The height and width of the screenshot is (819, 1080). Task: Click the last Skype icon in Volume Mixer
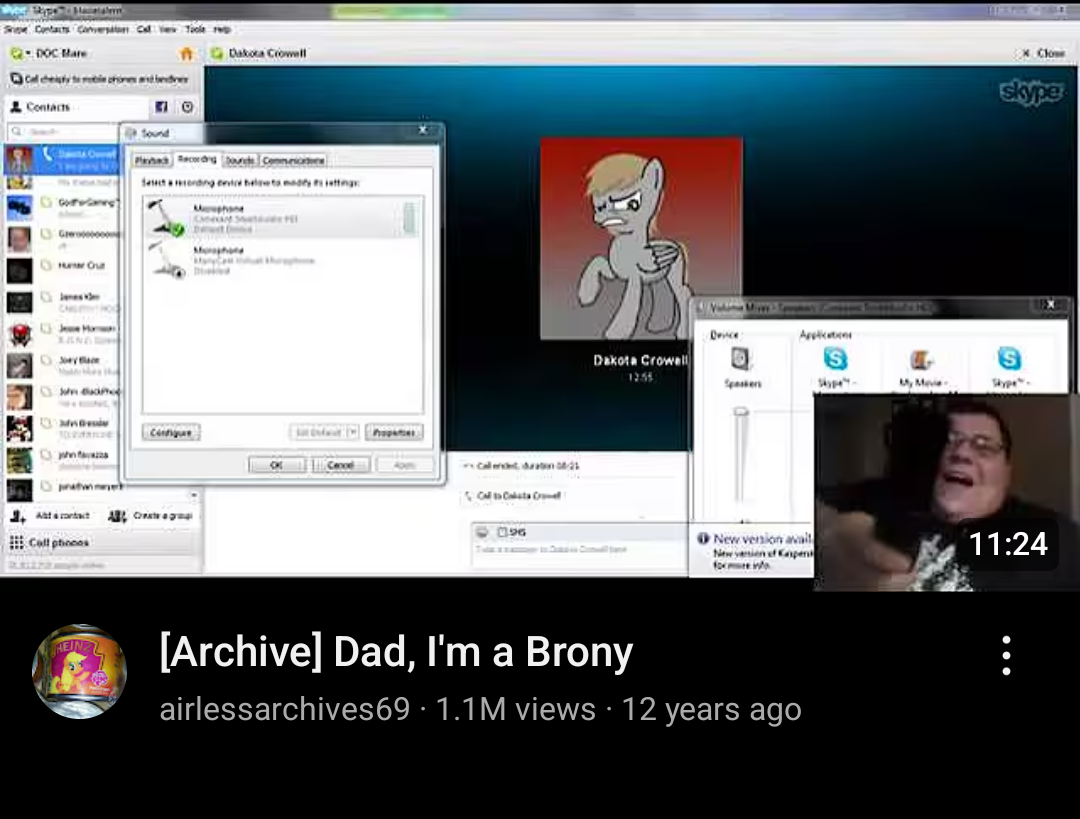[1009, 359]
